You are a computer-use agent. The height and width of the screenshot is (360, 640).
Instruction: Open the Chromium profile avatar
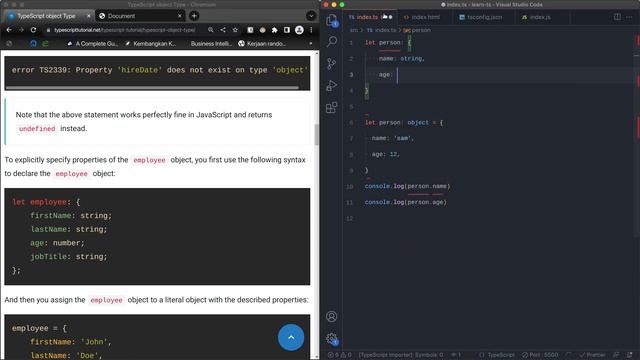(299, 30)
